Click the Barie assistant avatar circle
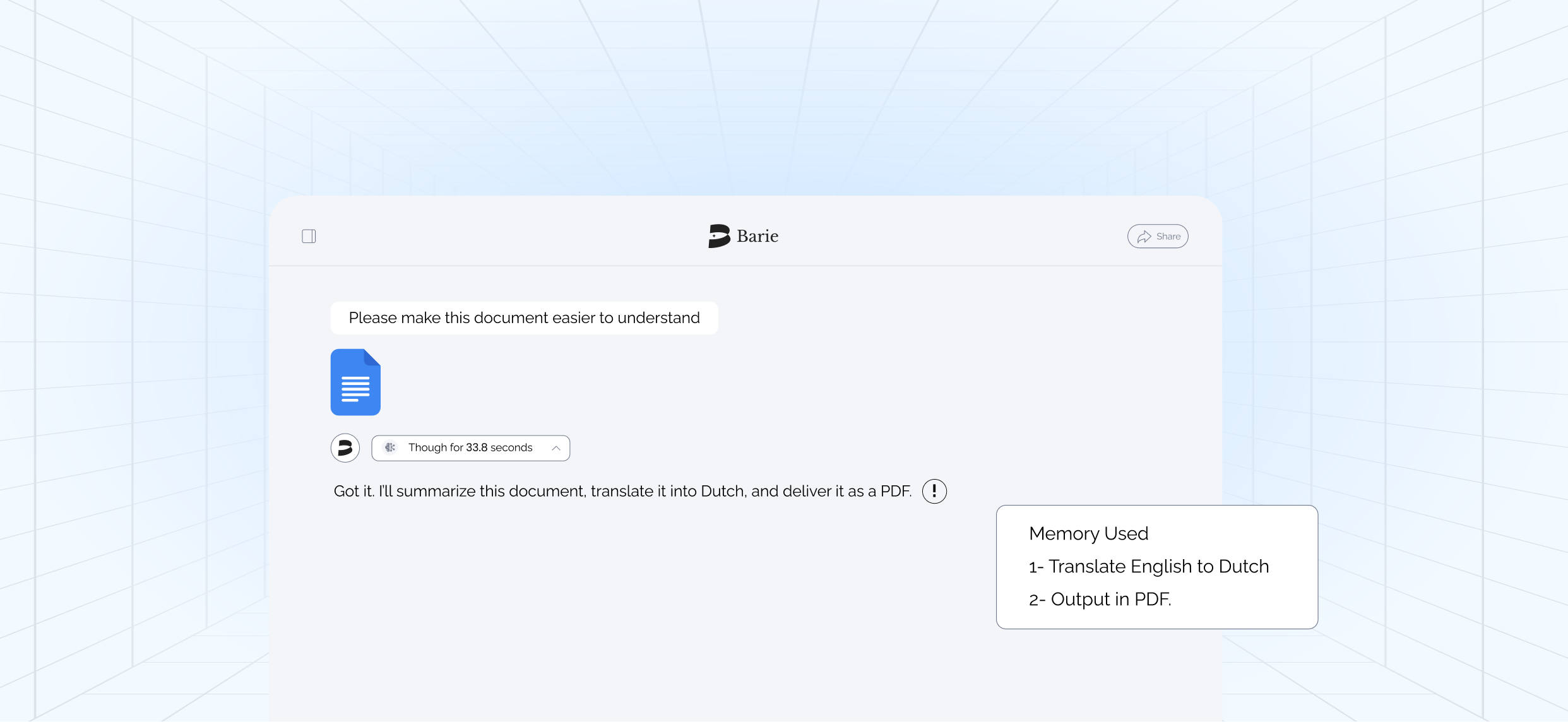Screen dimensions: 1568x722 tap(345, 448)
